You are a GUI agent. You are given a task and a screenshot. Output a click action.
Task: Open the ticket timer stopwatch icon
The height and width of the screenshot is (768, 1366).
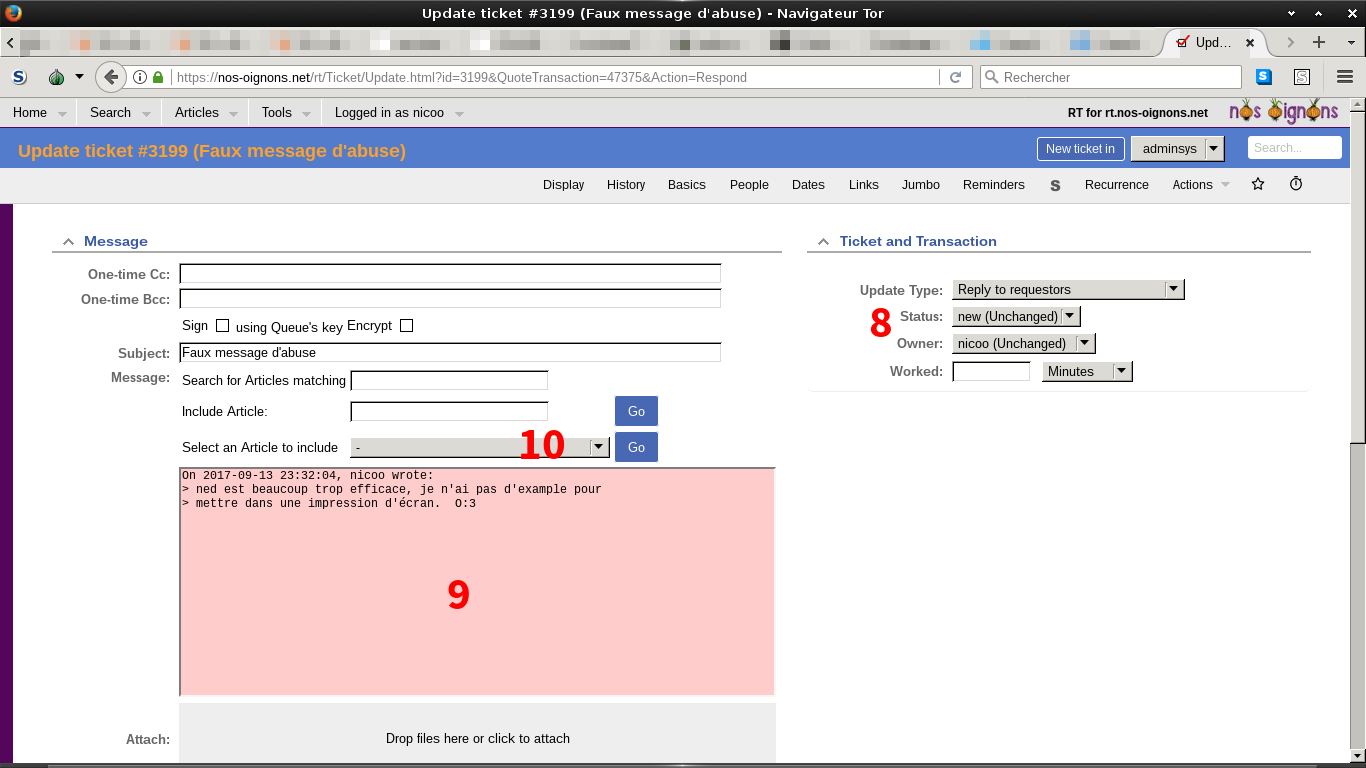(x=1296, y=184)
